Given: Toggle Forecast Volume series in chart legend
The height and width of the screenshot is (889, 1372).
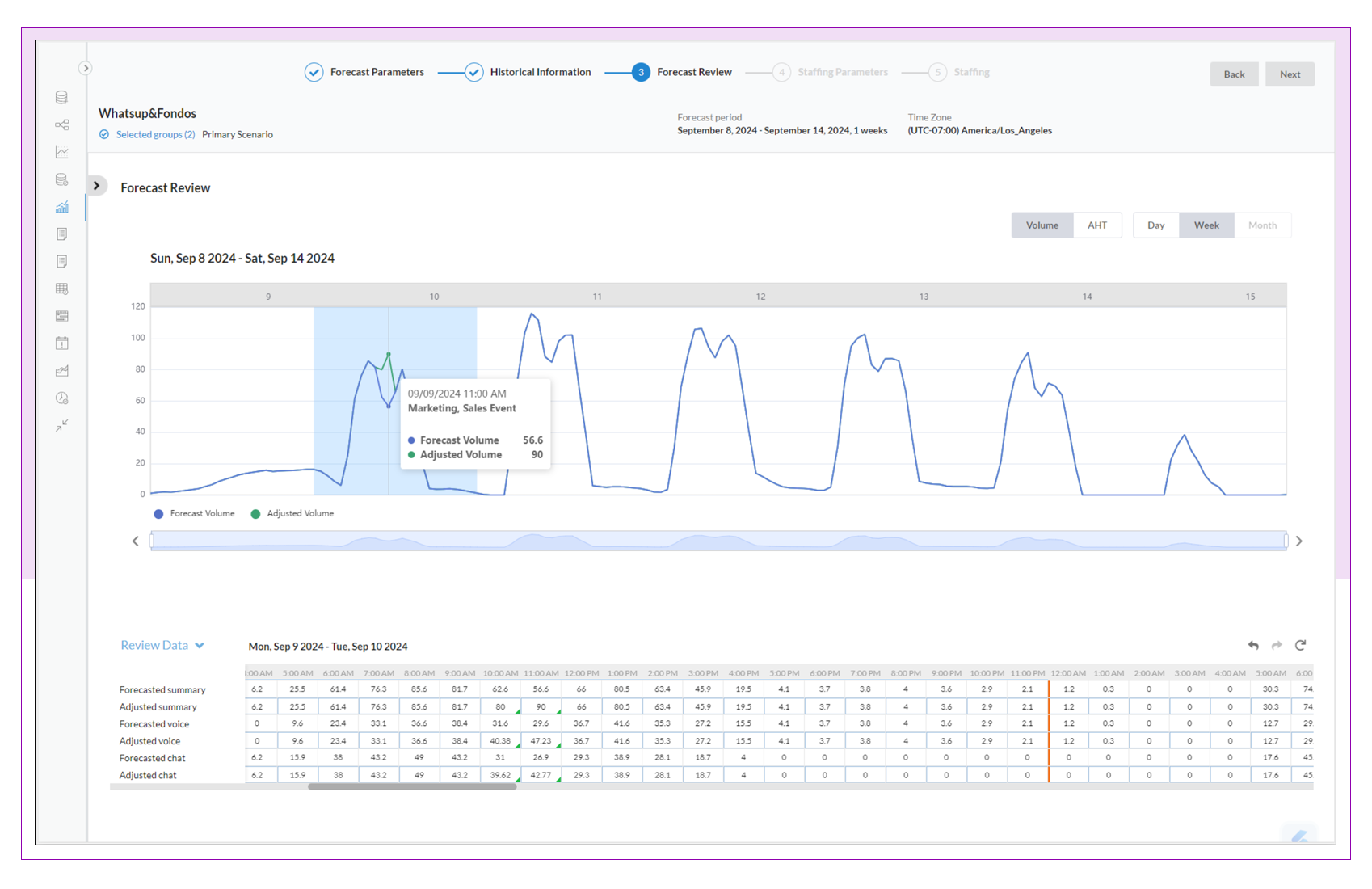Looking at the screenshot, I should coord(194,513).
